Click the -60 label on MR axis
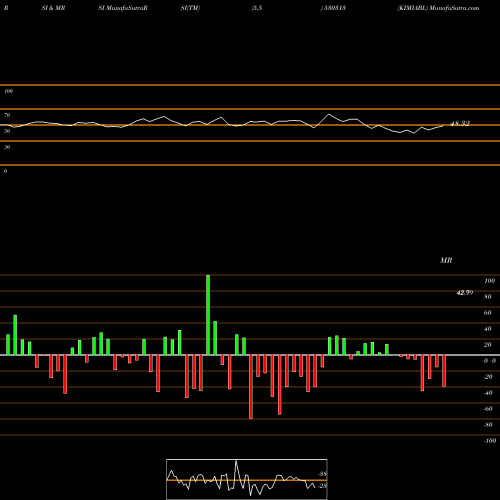The width and height of the screenshot is (500, 500). [488, 409]
